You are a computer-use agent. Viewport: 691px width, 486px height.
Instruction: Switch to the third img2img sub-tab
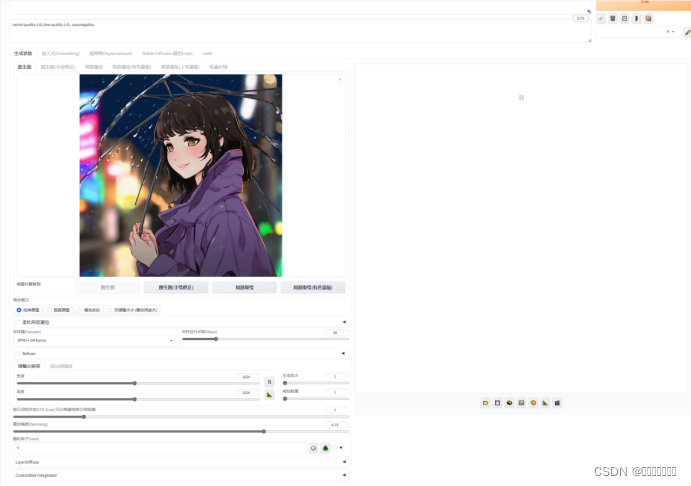[x=94, y=67]
